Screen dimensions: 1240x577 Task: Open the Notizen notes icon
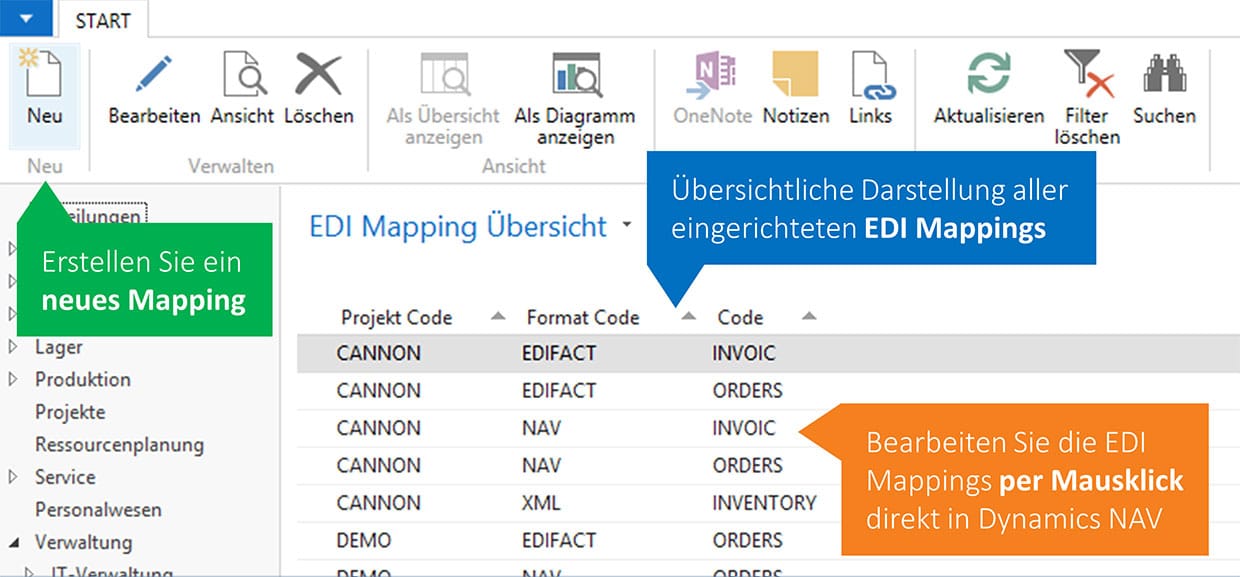point(795,75)
